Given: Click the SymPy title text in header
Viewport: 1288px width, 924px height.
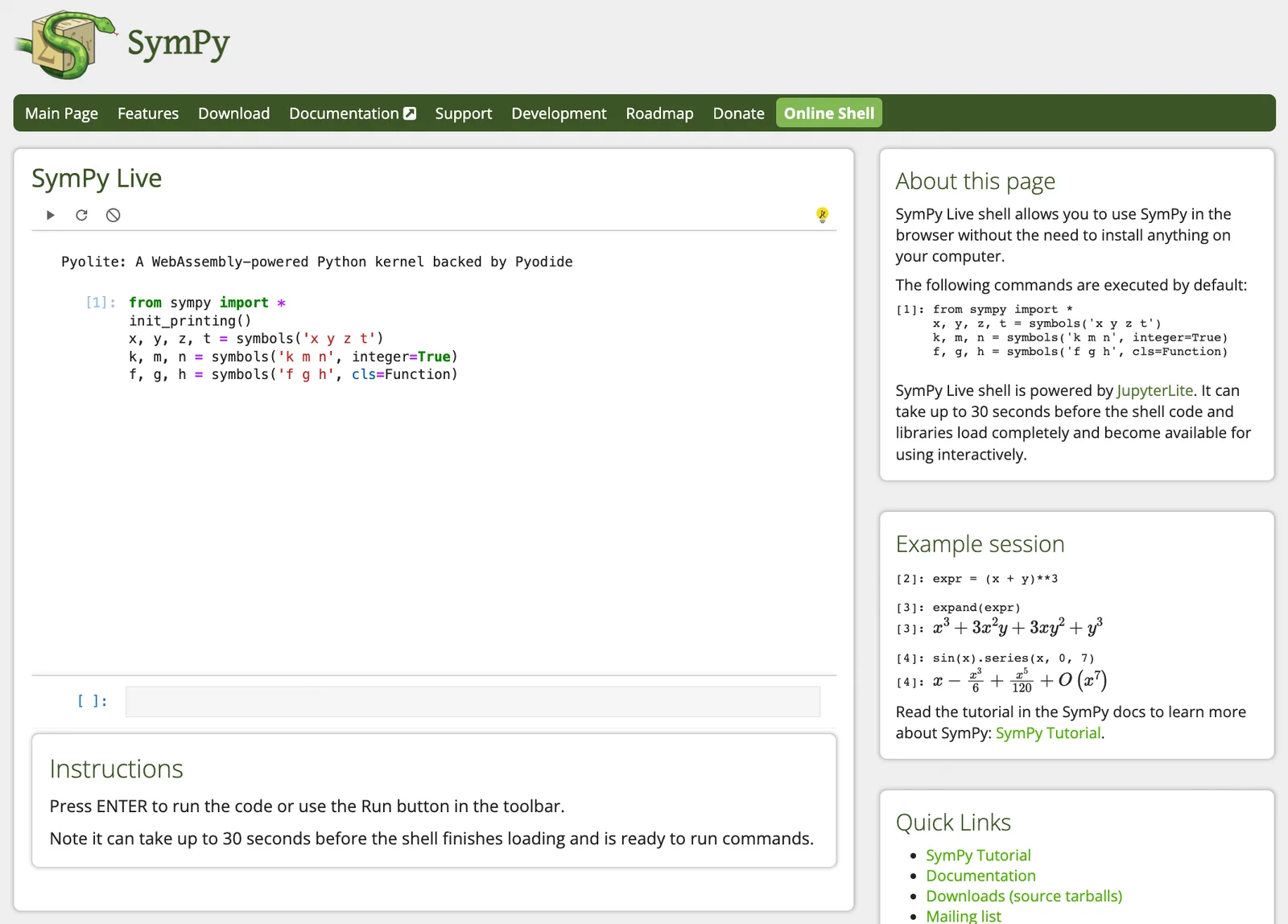Looking at the screenshot, I should [x=179, y=44].
